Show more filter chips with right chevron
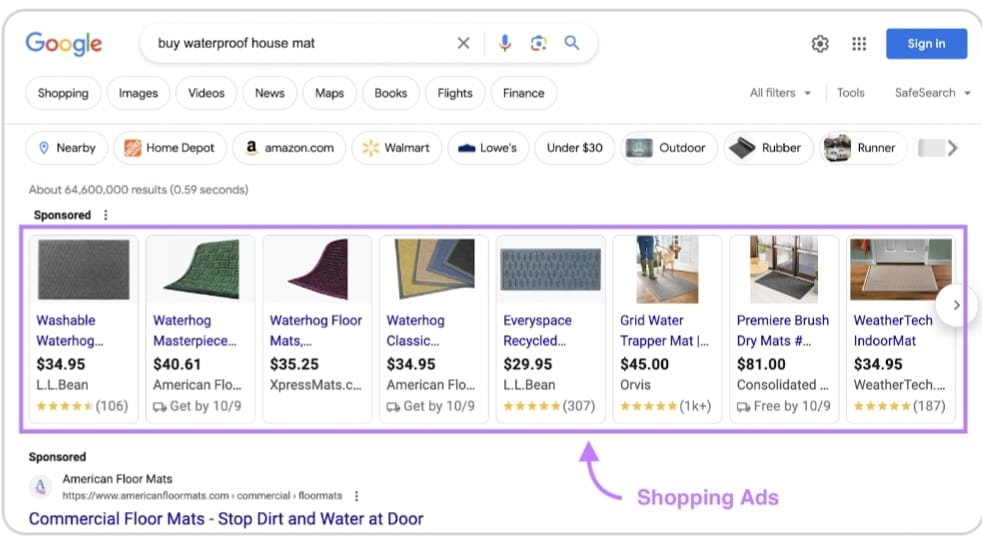 (953, 148)
